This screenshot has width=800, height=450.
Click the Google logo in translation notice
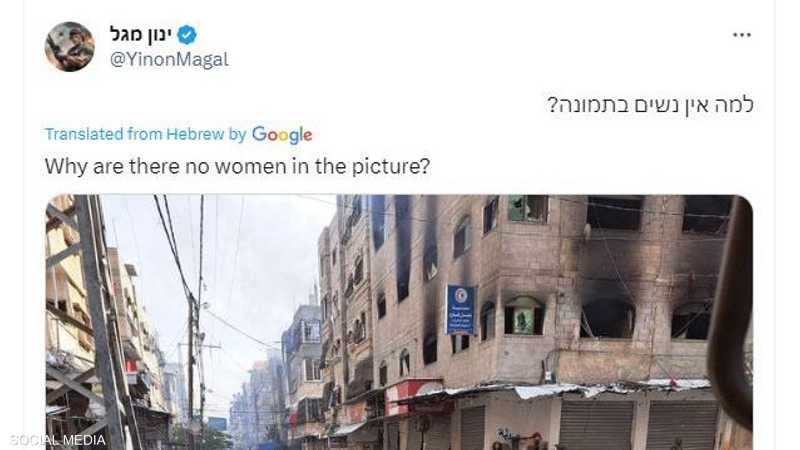click(x=282, y=135)
